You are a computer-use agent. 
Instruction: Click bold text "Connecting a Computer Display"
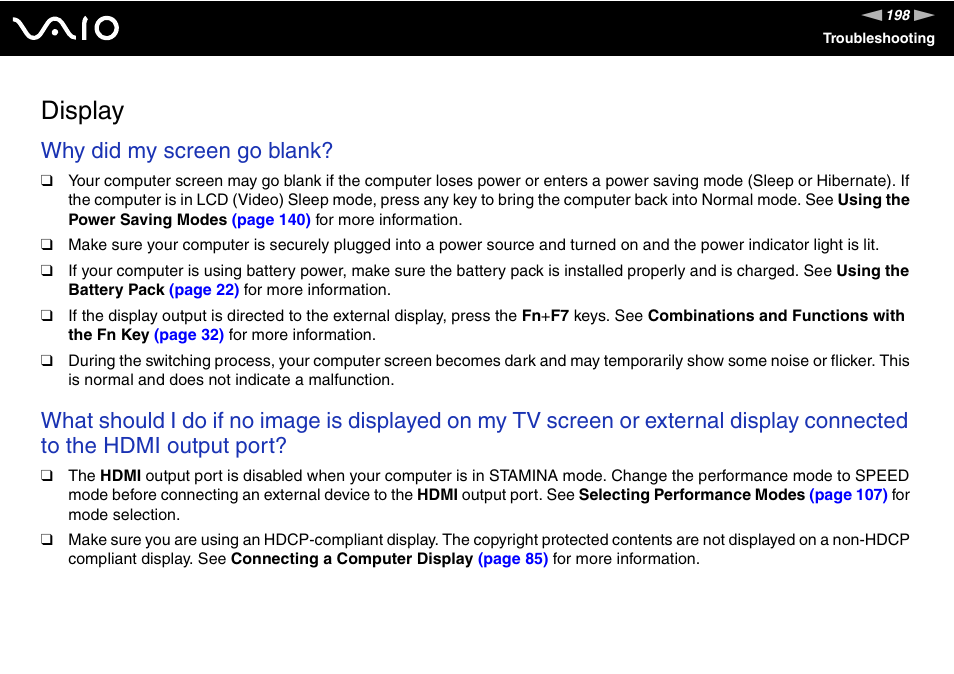(x=352, y=558)
